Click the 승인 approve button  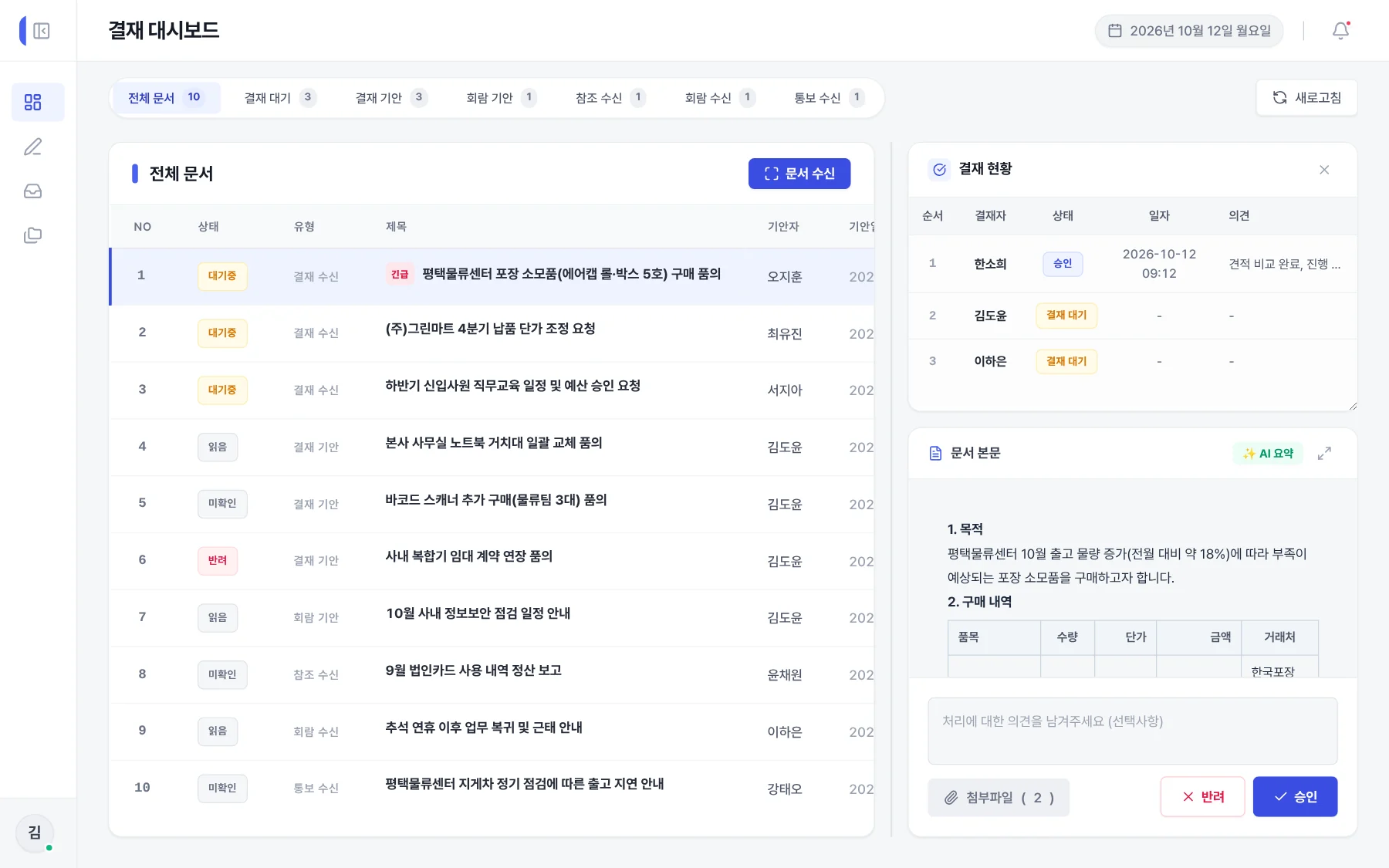(x=1295, y=797)
